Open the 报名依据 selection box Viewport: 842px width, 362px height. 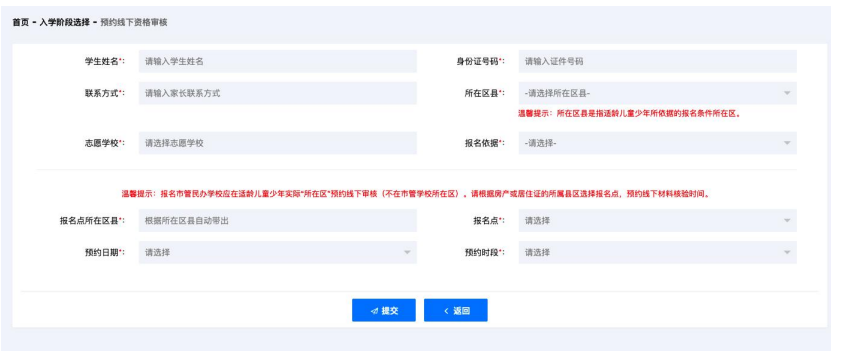click(x=657, y=143)
